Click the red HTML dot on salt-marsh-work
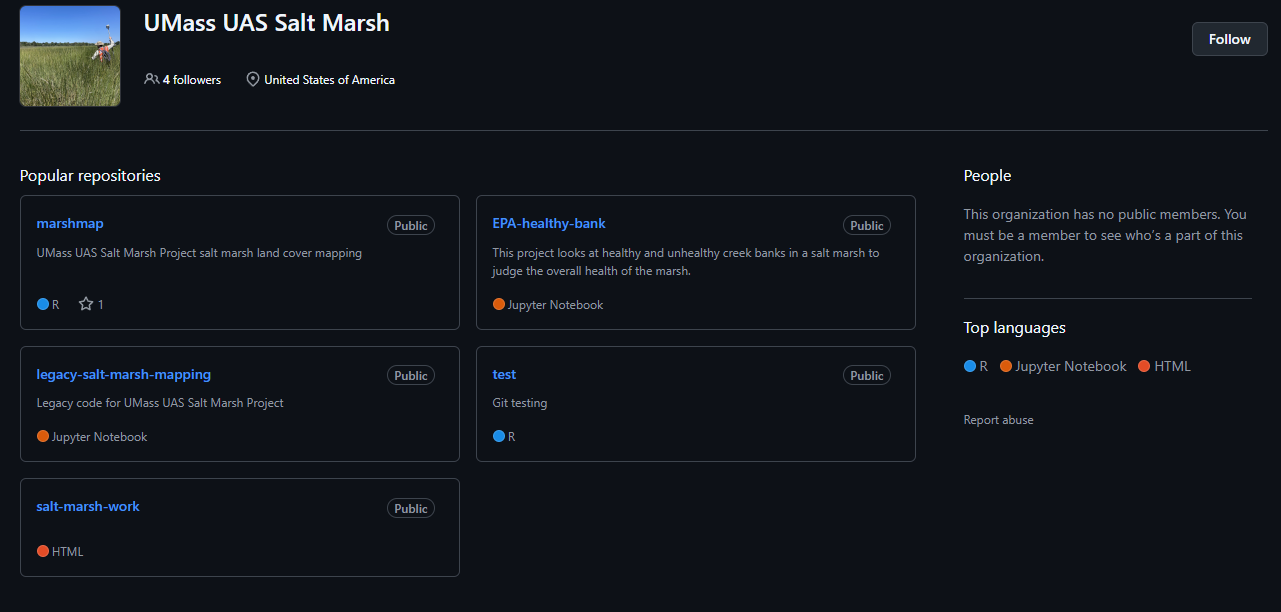 coord(43,551)
